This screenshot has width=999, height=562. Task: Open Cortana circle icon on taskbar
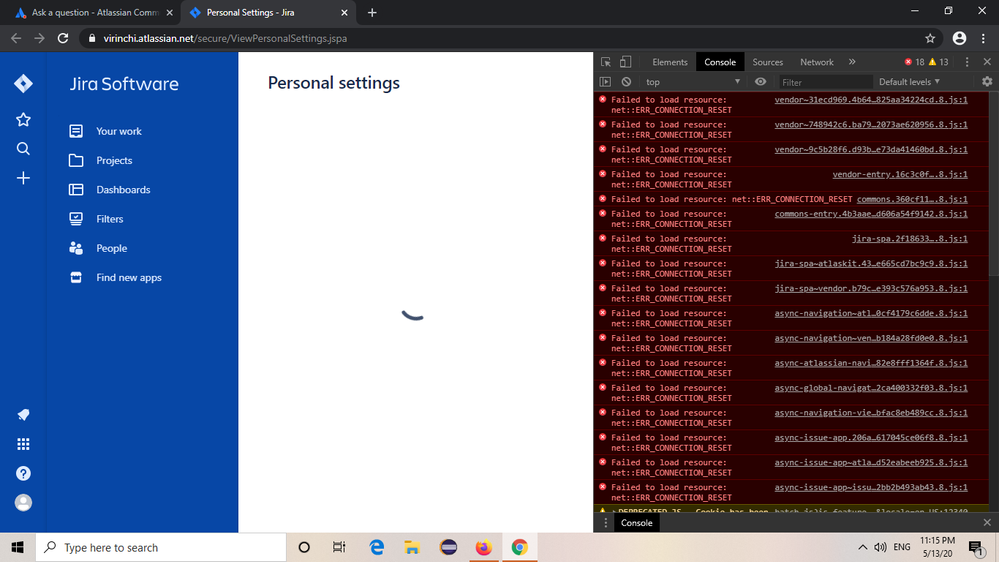pos(304,547)
